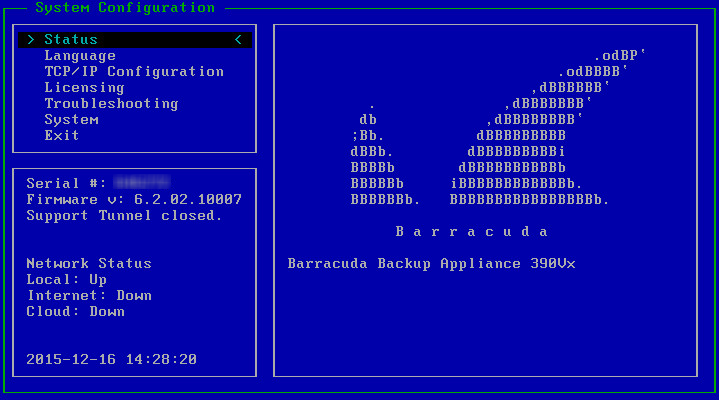Screen dimensions: 719x400
Task: Click the System Configuration title
Action: click(x=125, y=8)
